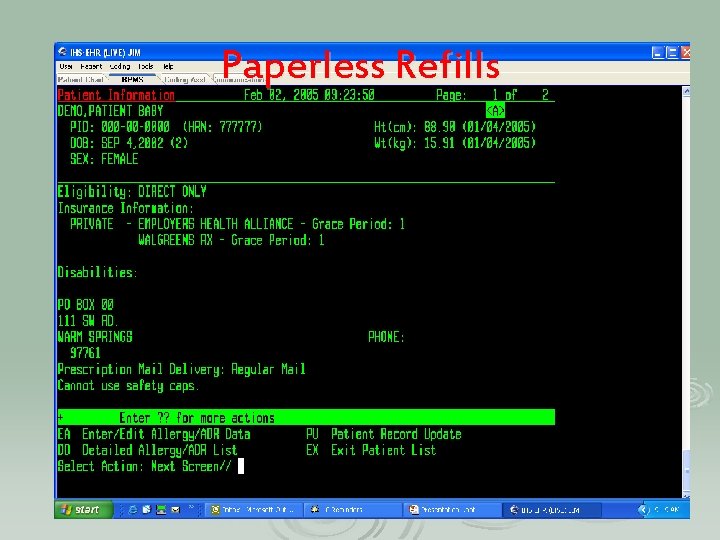Open the Report menu in the menu bar
This screenshot has height=540, width=720.
pyautogui.click(x=91, y=67)
